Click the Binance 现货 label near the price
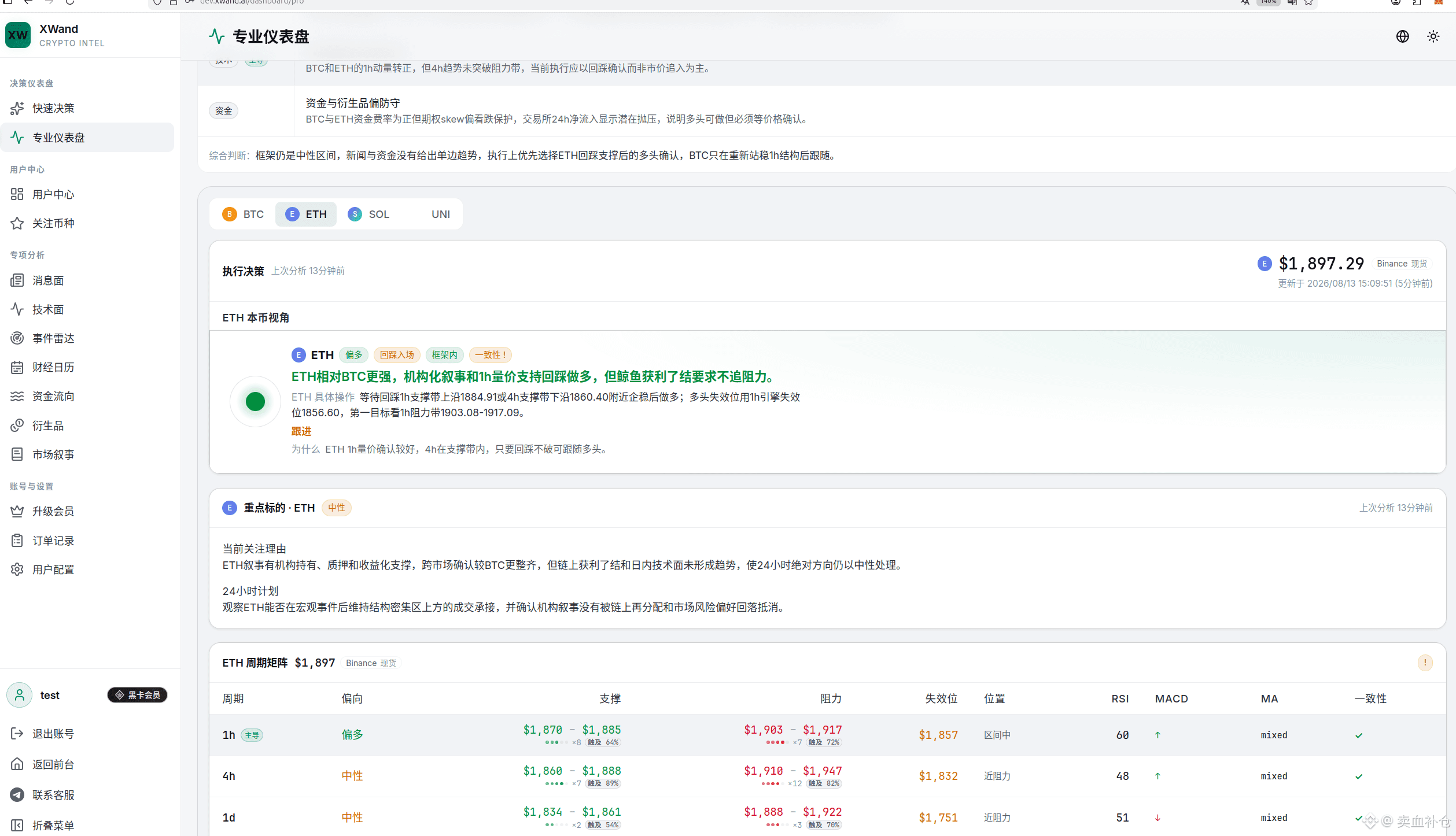The height and width of the screenshot is (836, 1456). [1402, 264]
